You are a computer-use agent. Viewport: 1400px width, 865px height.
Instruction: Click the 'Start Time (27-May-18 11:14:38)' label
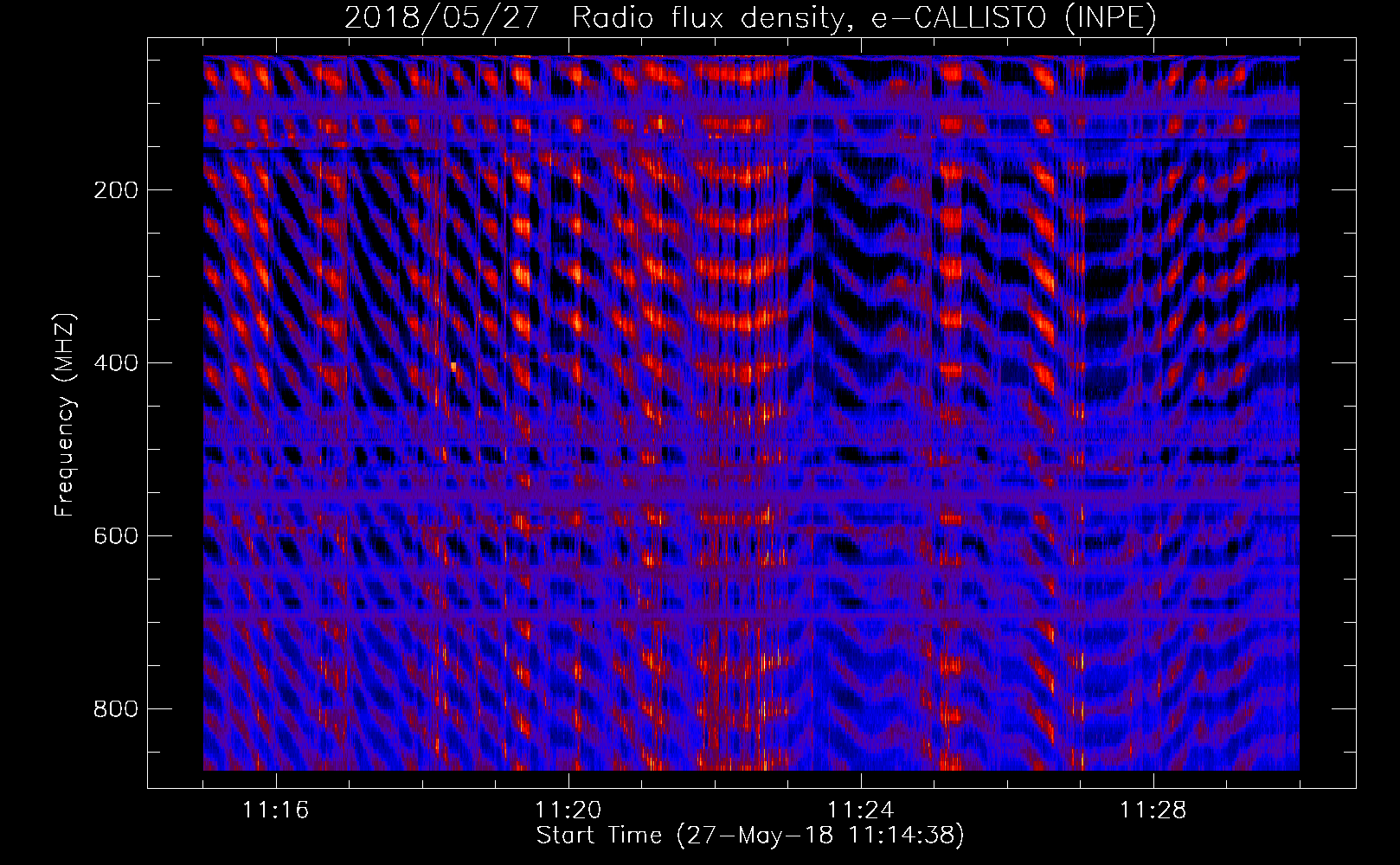pos(750,836)
